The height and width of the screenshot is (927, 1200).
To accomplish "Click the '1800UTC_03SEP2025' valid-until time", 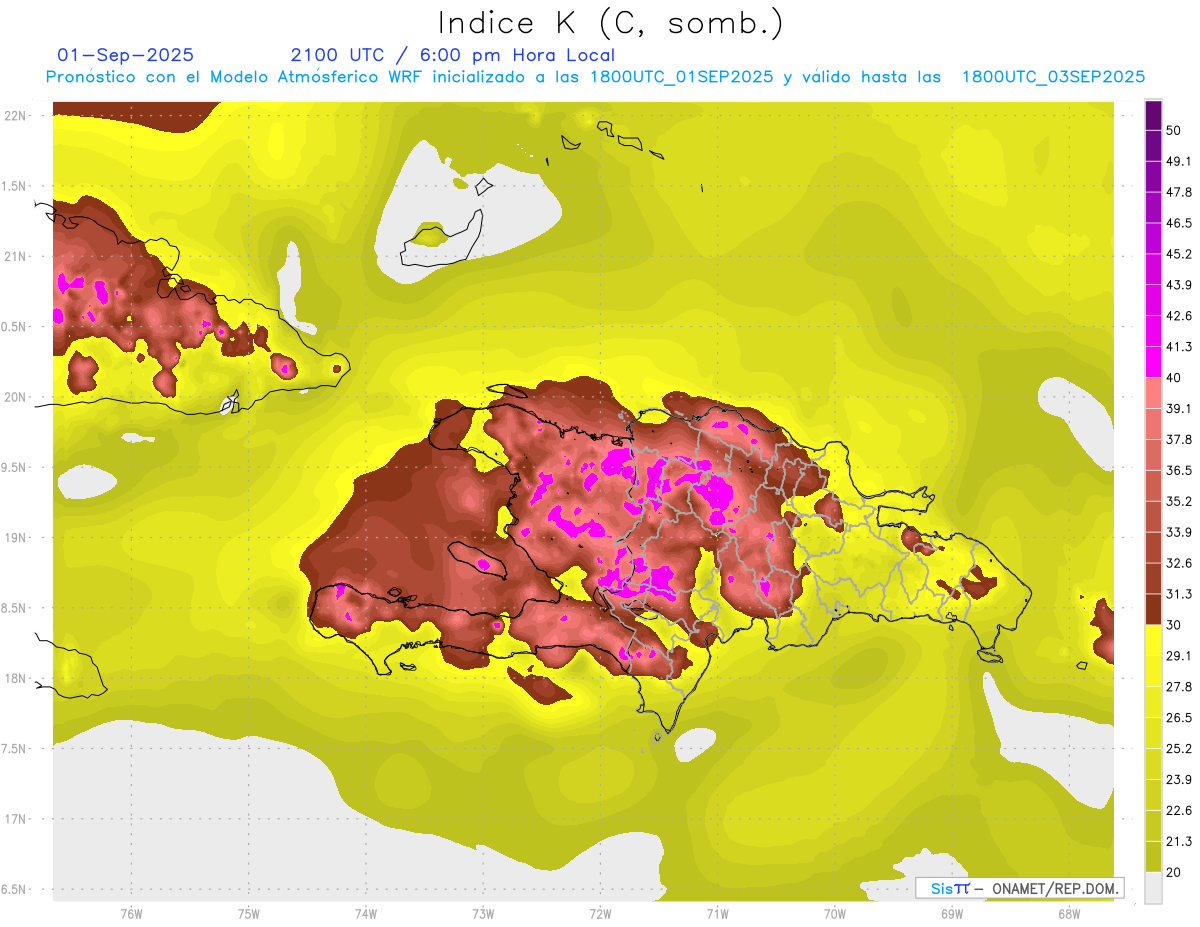I will tap(1053, 77).
